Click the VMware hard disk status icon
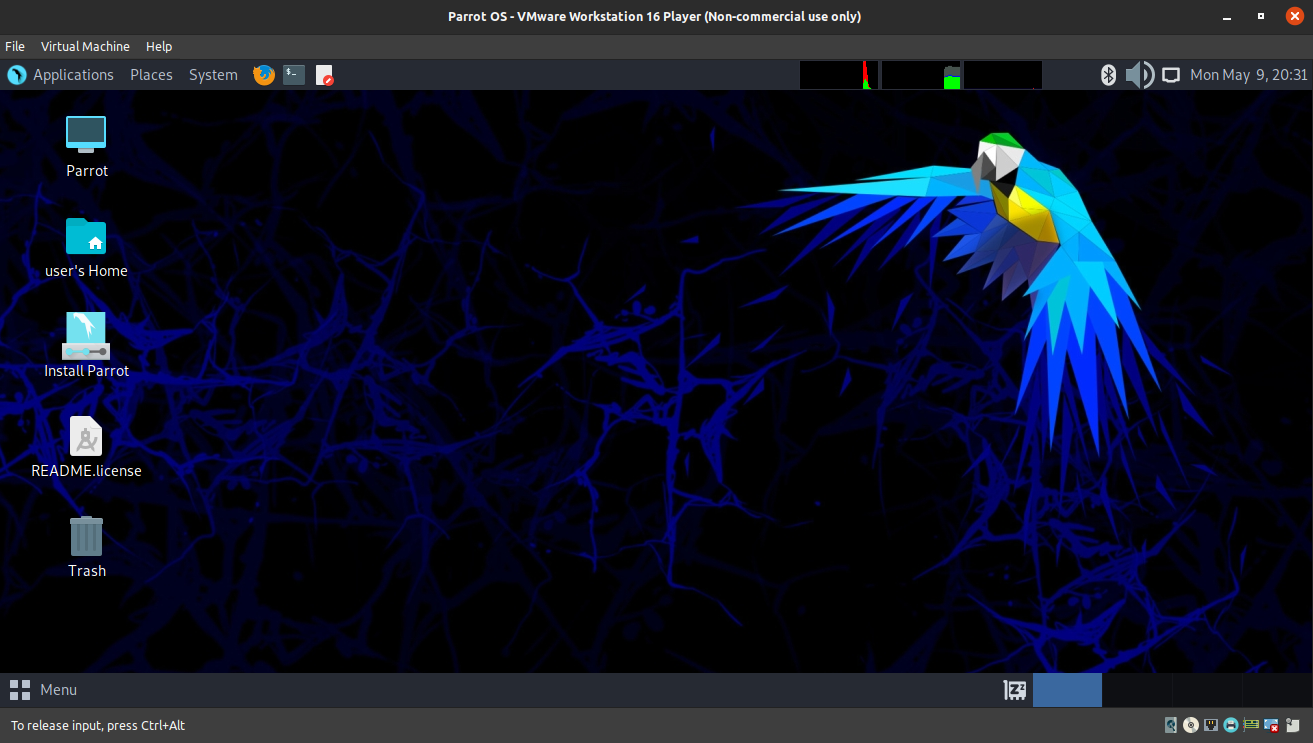Image resolution: width=1313 pixels, height=743 pixels. coord(1171,725)
